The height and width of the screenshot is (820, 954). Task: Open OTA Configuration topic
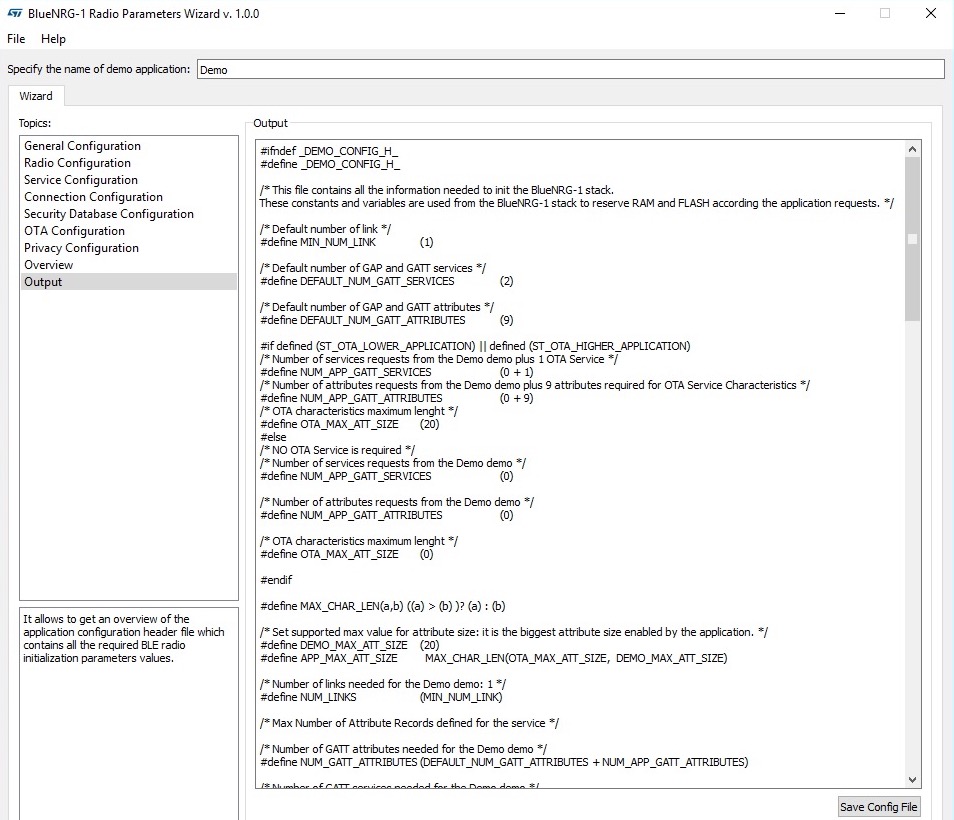(74, 231)
